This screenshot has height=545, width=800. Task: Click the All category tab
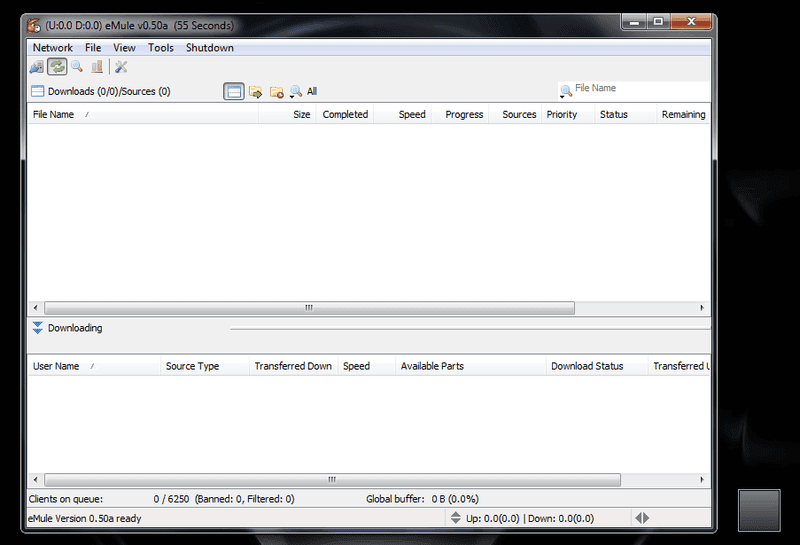pos(312,91)
